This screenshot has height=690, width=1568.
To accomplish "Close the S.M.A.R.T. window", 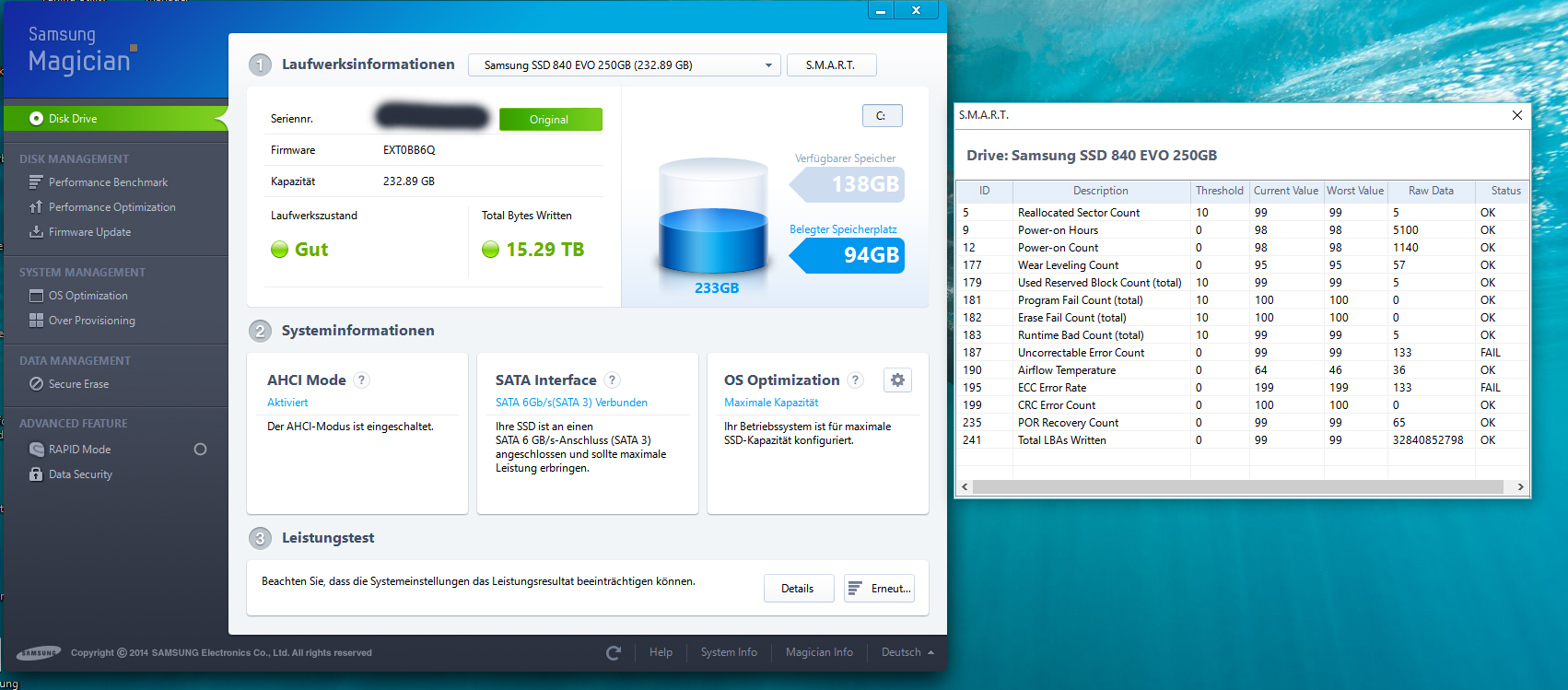I will coord(1516,115).
